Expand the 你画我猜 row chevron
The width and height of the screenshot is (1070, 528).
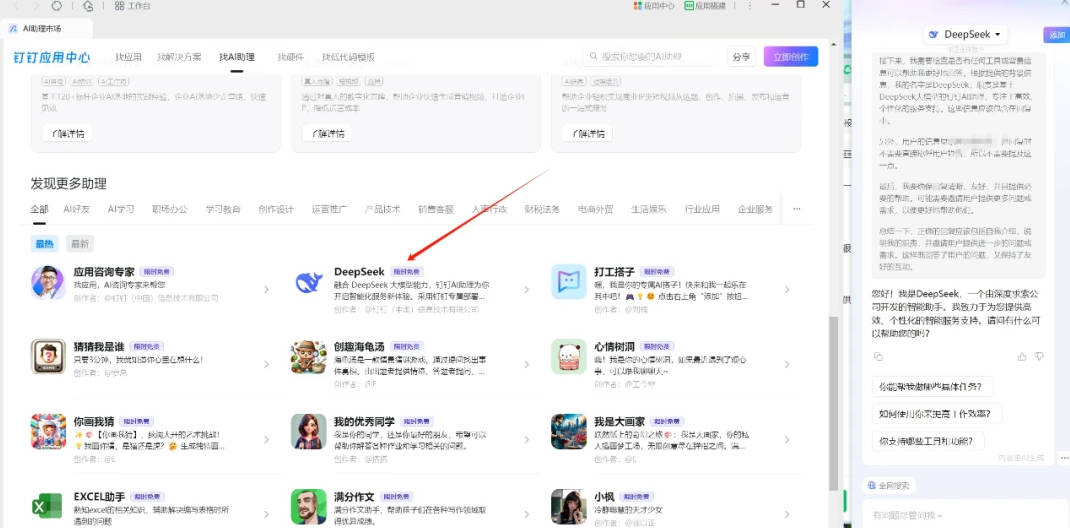pos(266,439)
